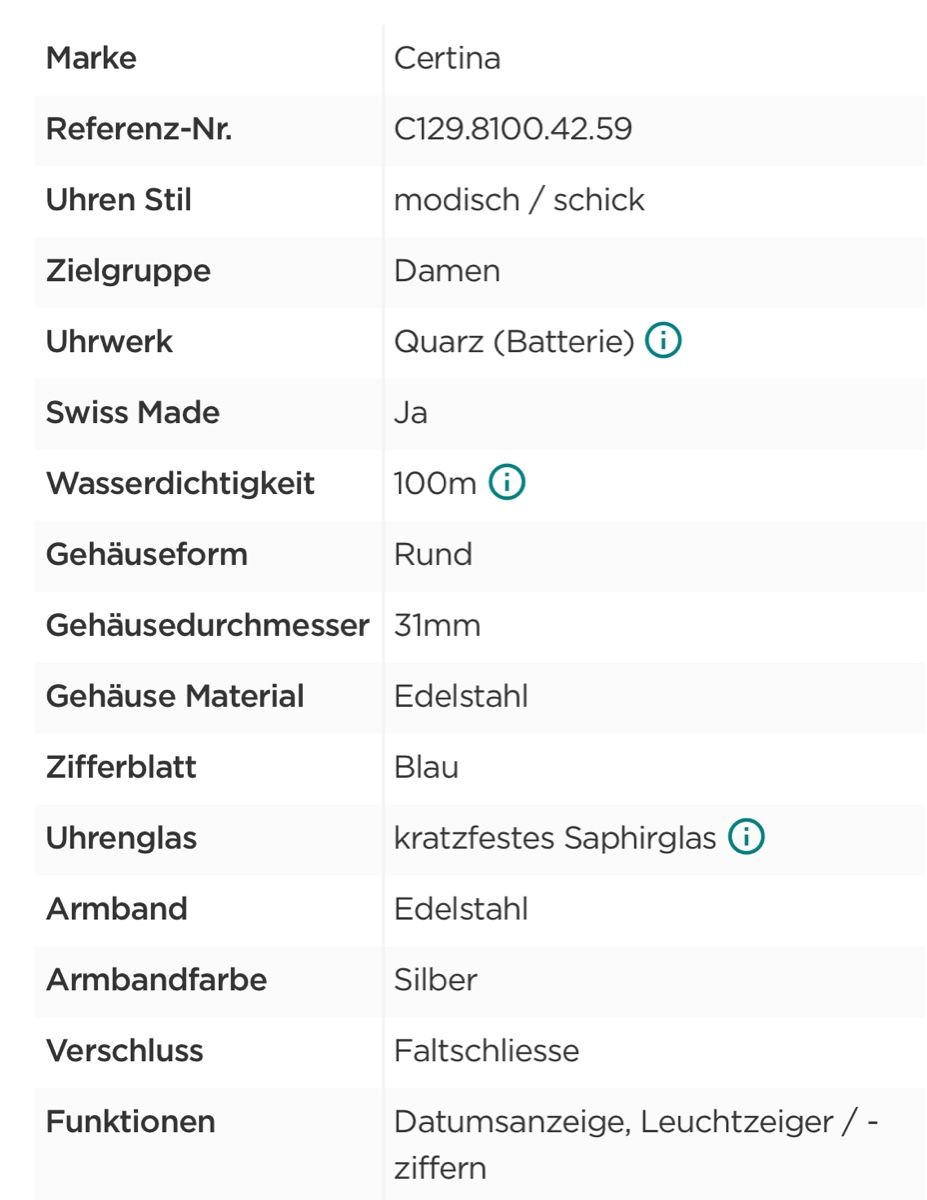Click the Referenz-Nr. label

[x=139, y=129]
